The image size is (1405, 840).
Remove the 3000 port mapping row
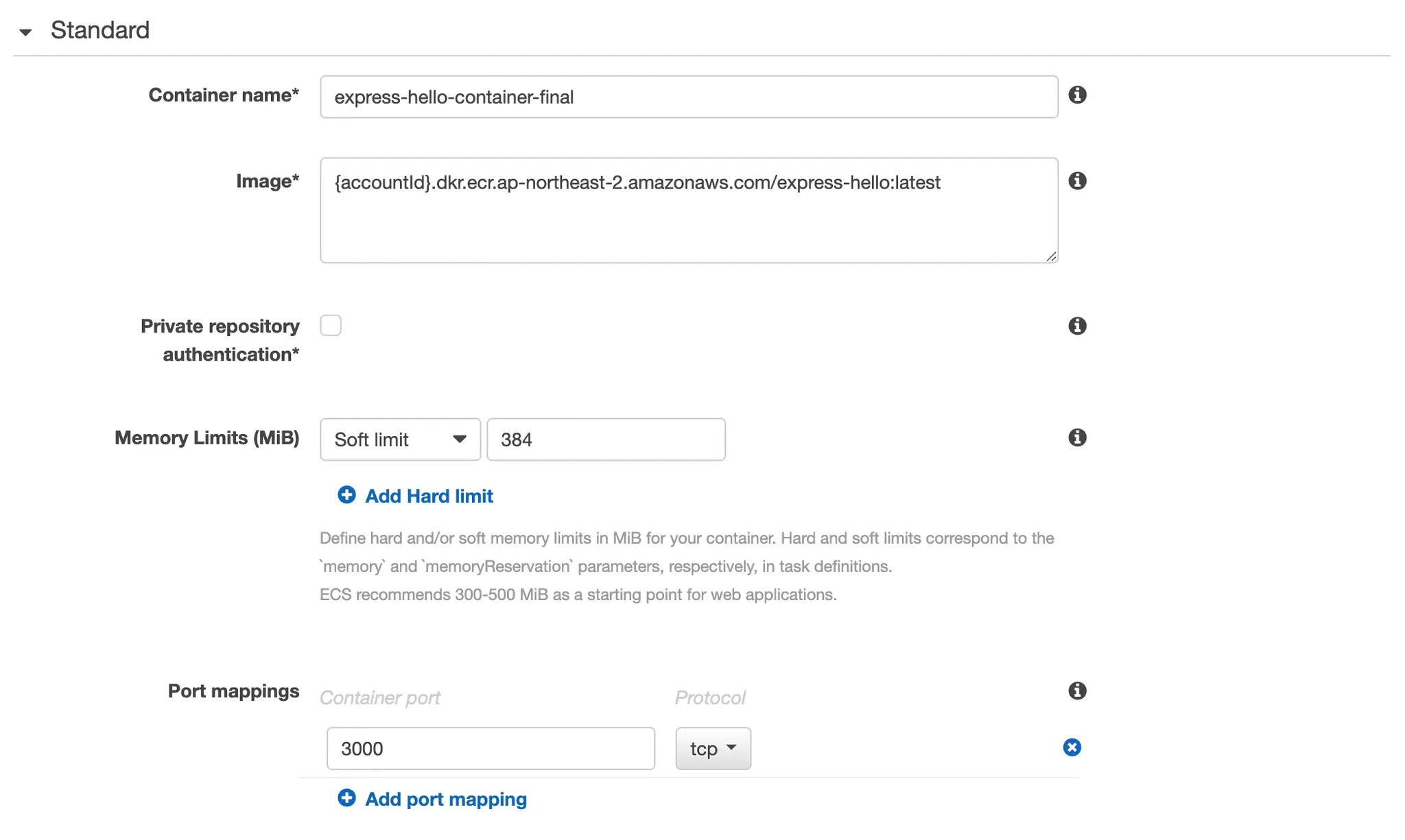pos(1072,747)
